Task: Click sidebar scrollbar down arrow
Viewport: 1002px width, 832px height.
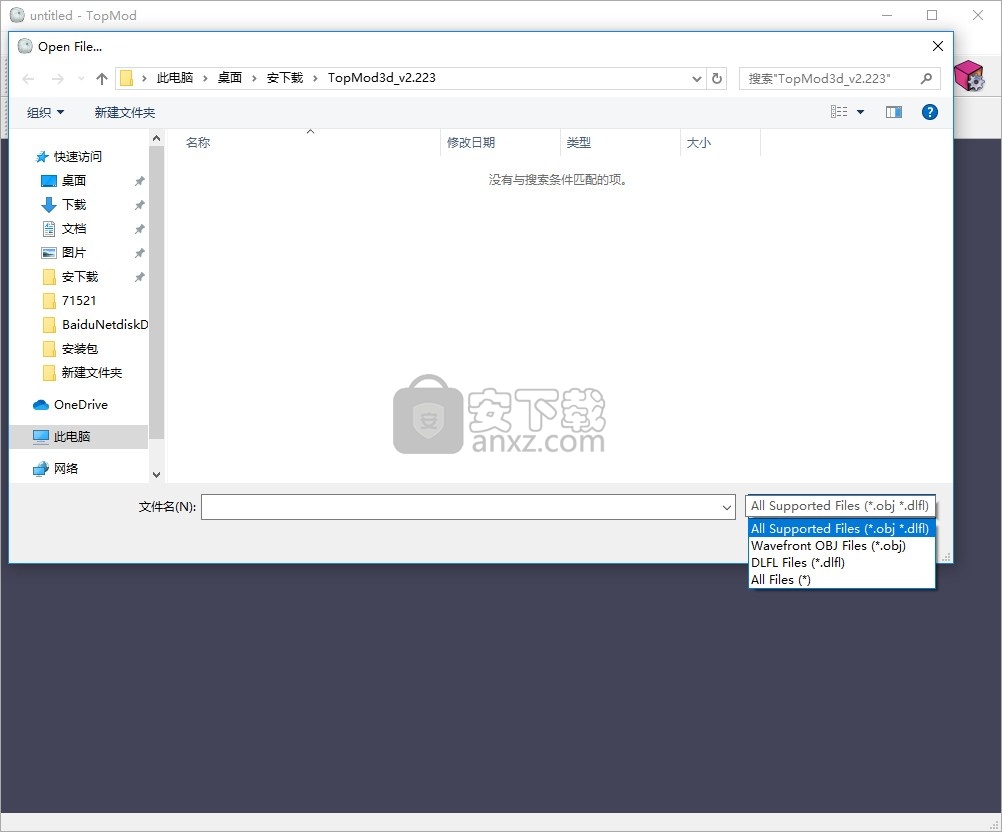Action: coord(157,475)
